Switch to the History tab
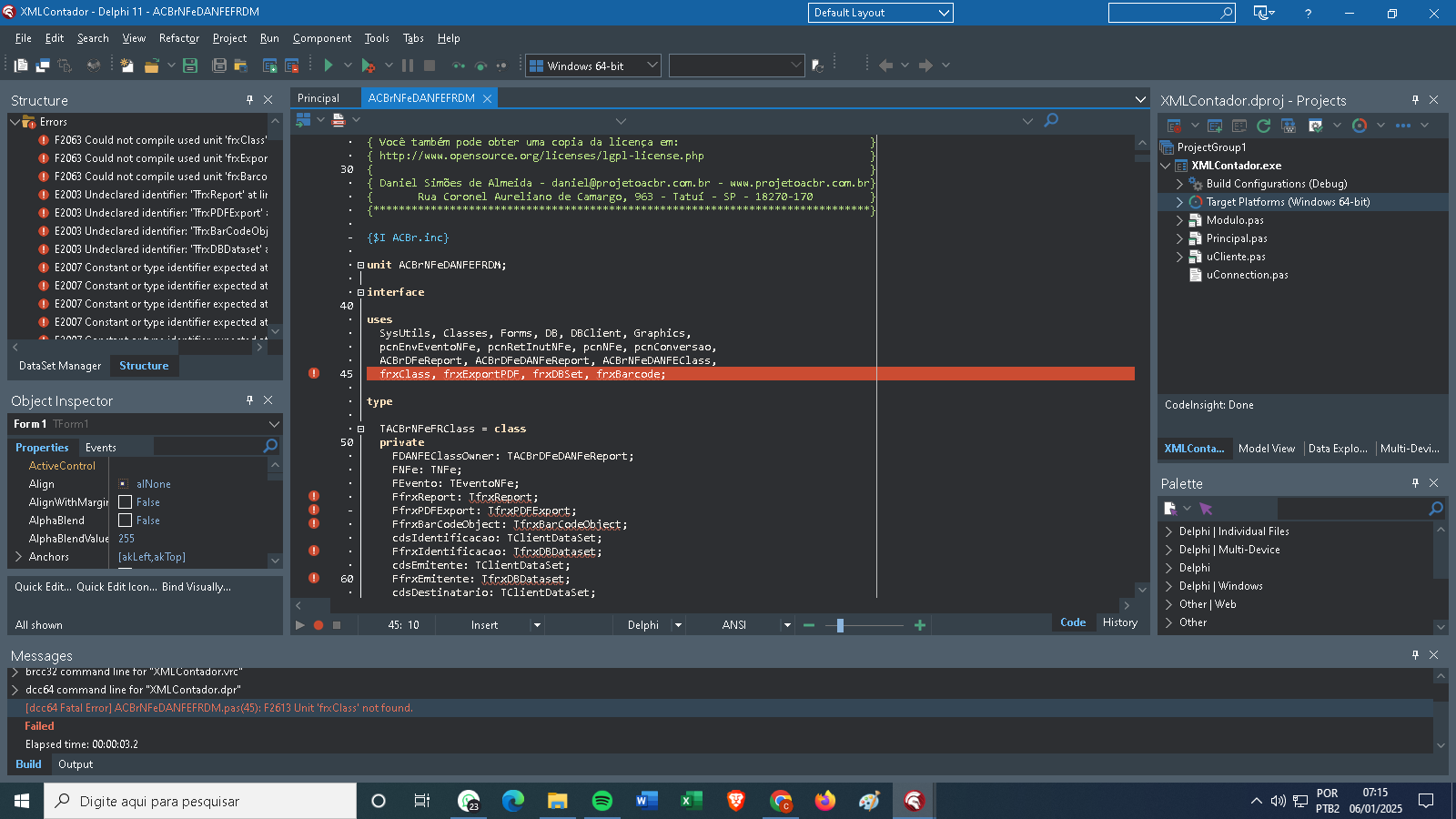This screenshot has width=1456, height=819. 1120,622
